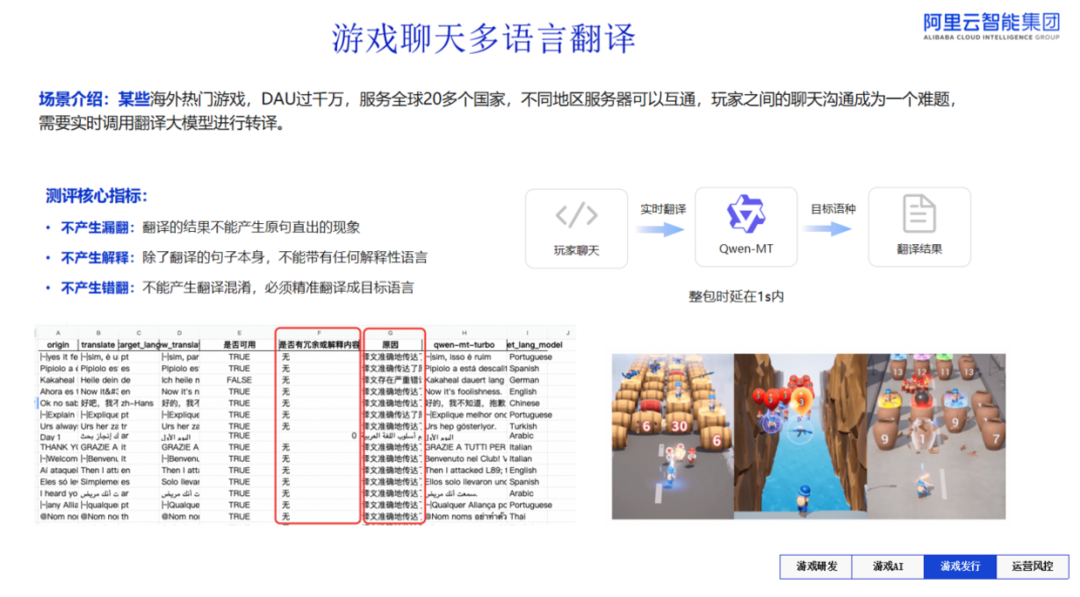The width and height of the screenshot is (1080, 597).
Task: Select the qwen-mt-turbo column header cell
Action: pos(464,344)
